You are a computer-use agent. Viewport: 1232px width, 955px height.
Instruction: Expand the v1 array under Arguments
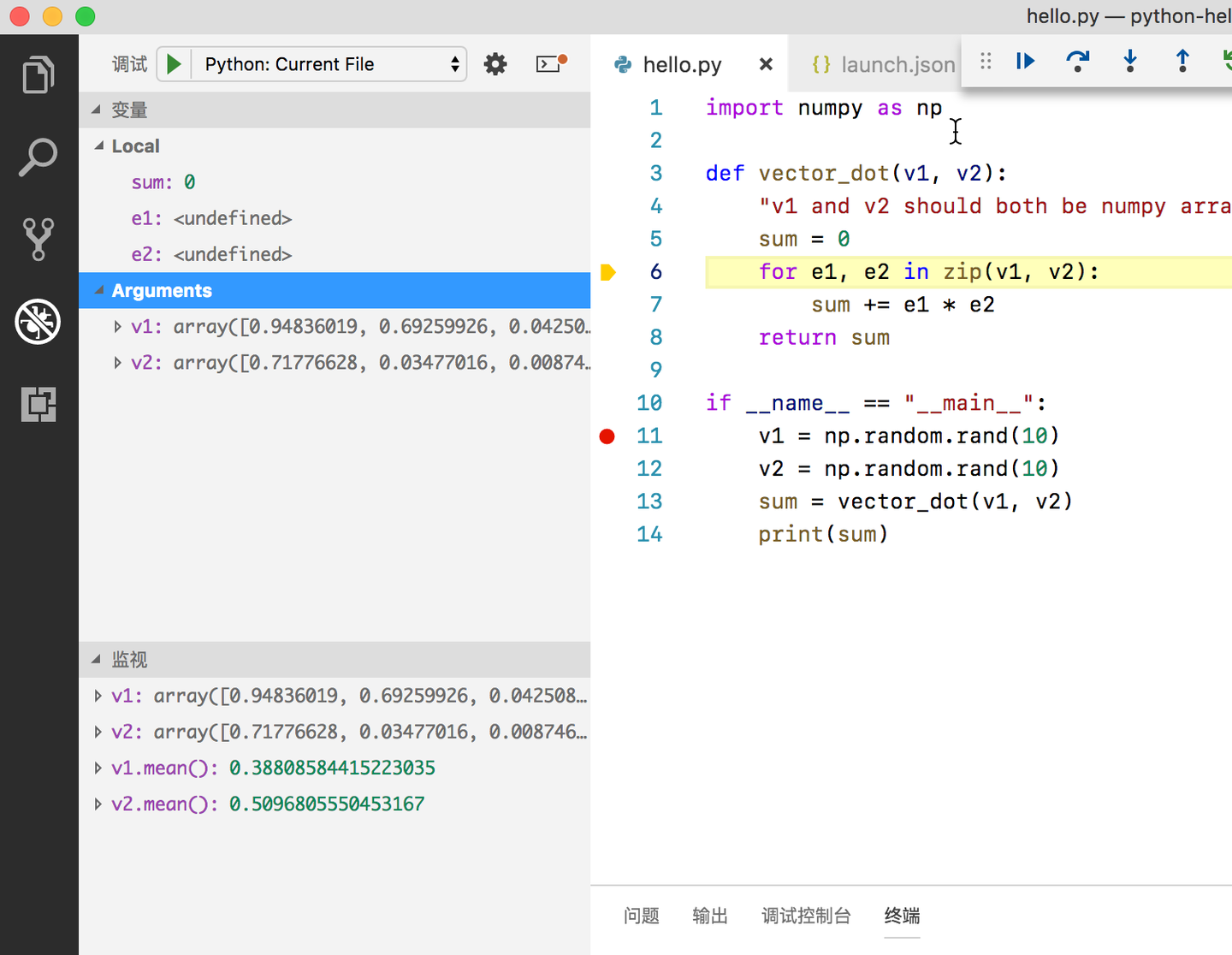click(x=117, y=326)
